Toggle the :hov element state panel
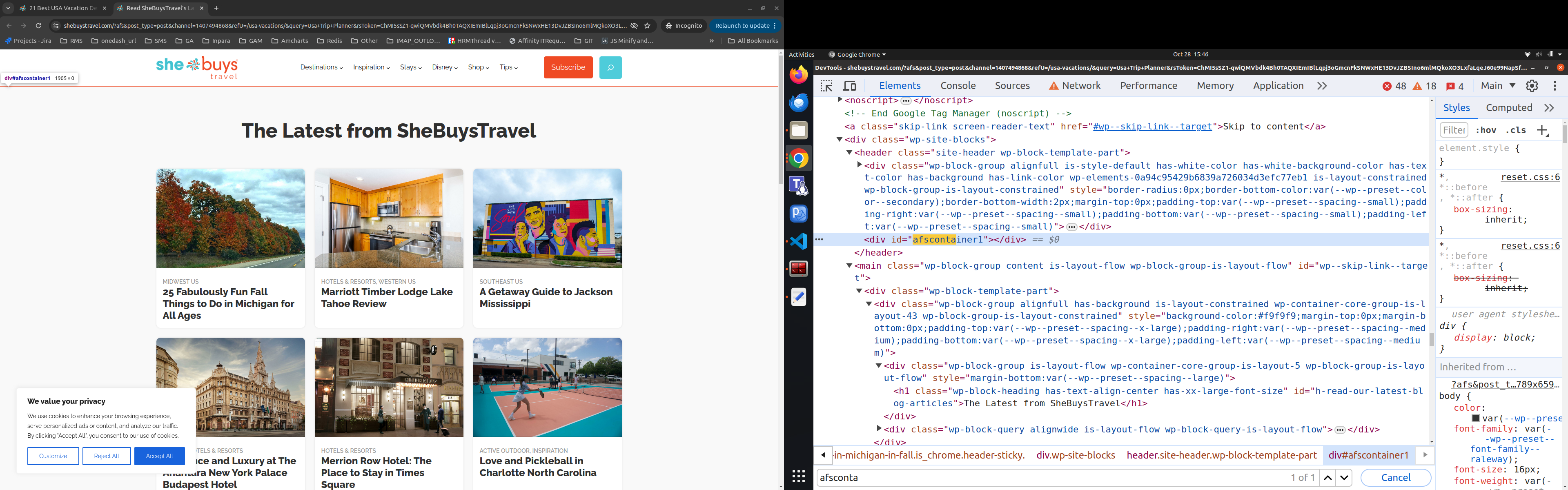 [x=1486, y=130]
